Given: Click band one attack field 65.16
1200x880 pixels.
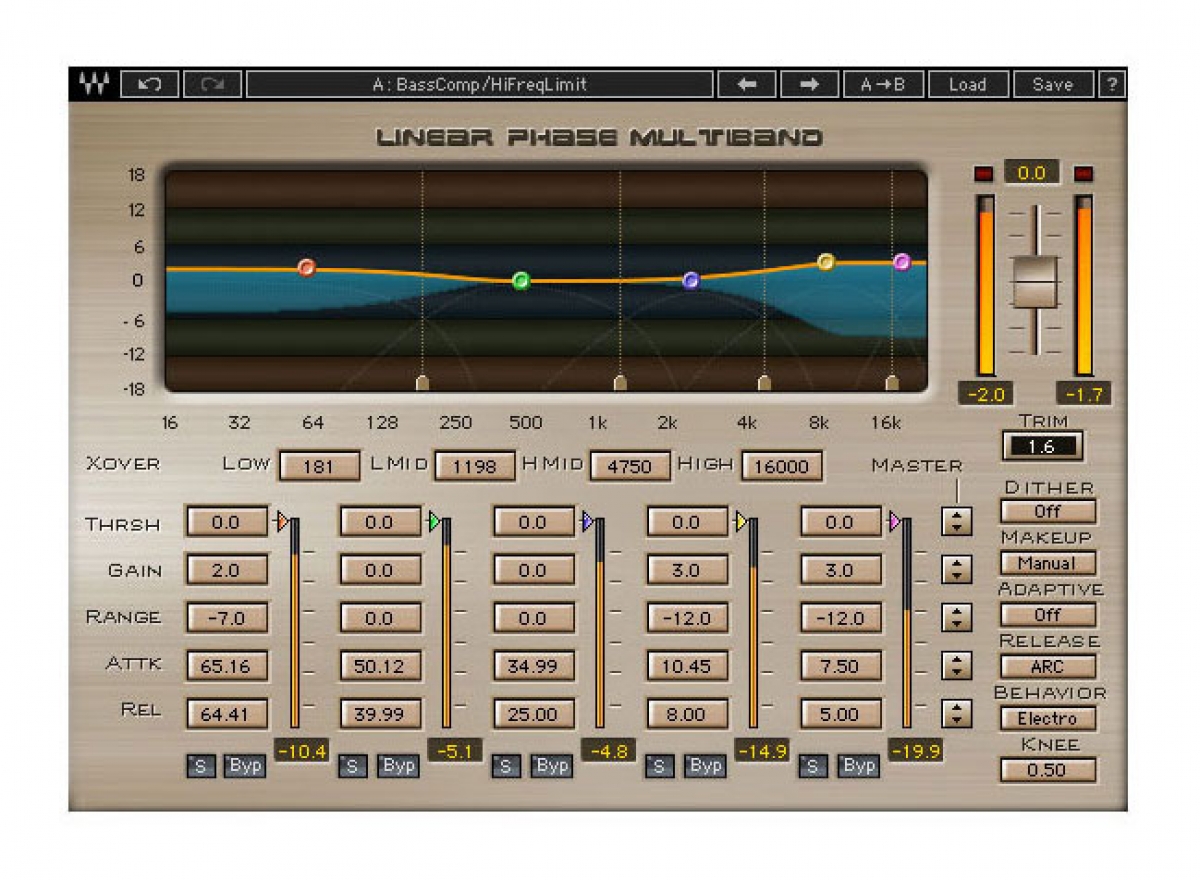Looking at the screenshot, I should click(x=226, y=666).
